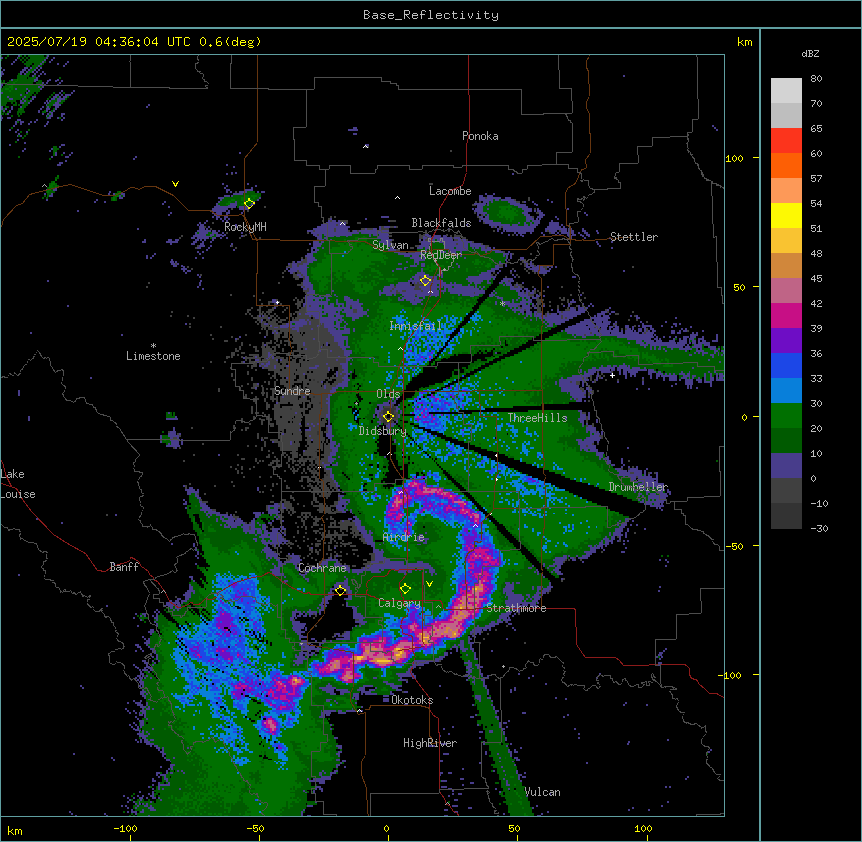Select the yellow diamond marker between Olds and Didsbury
The width and height of the screenshot is (862, 842).
pyautogui.click(x=389, y=417)
